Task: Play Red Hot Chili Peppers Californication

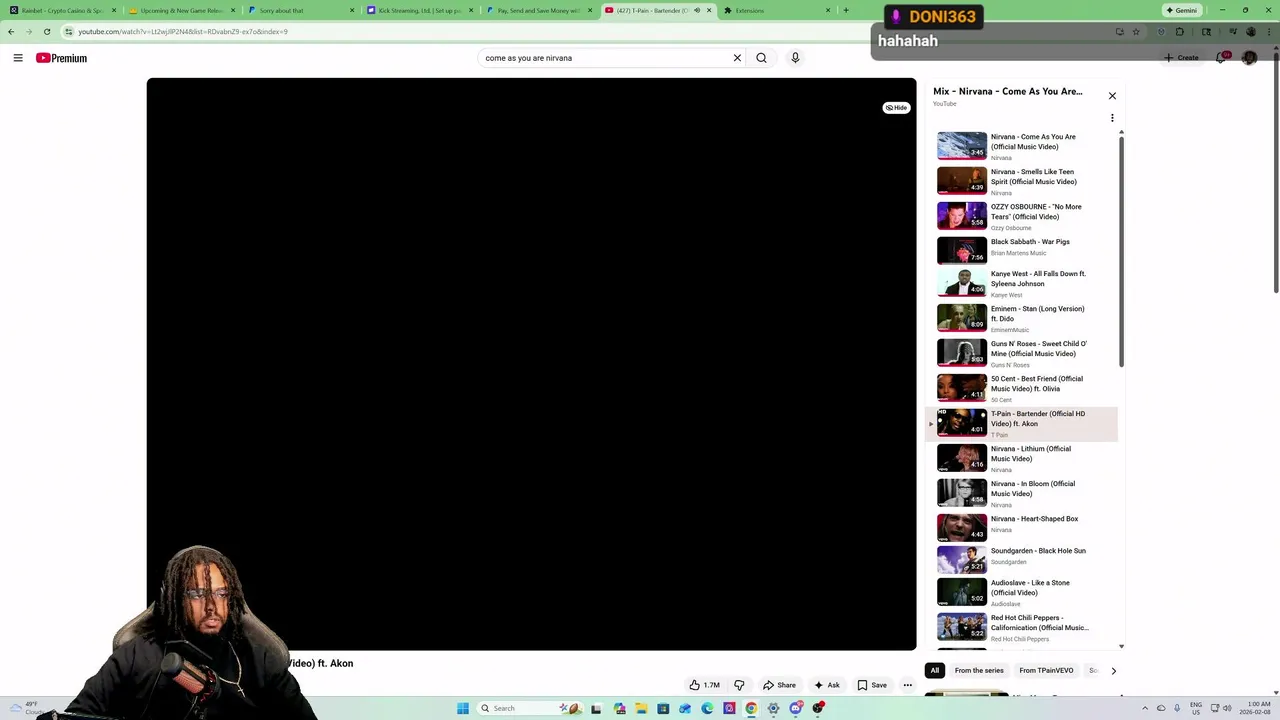Action: [1022, 628]
